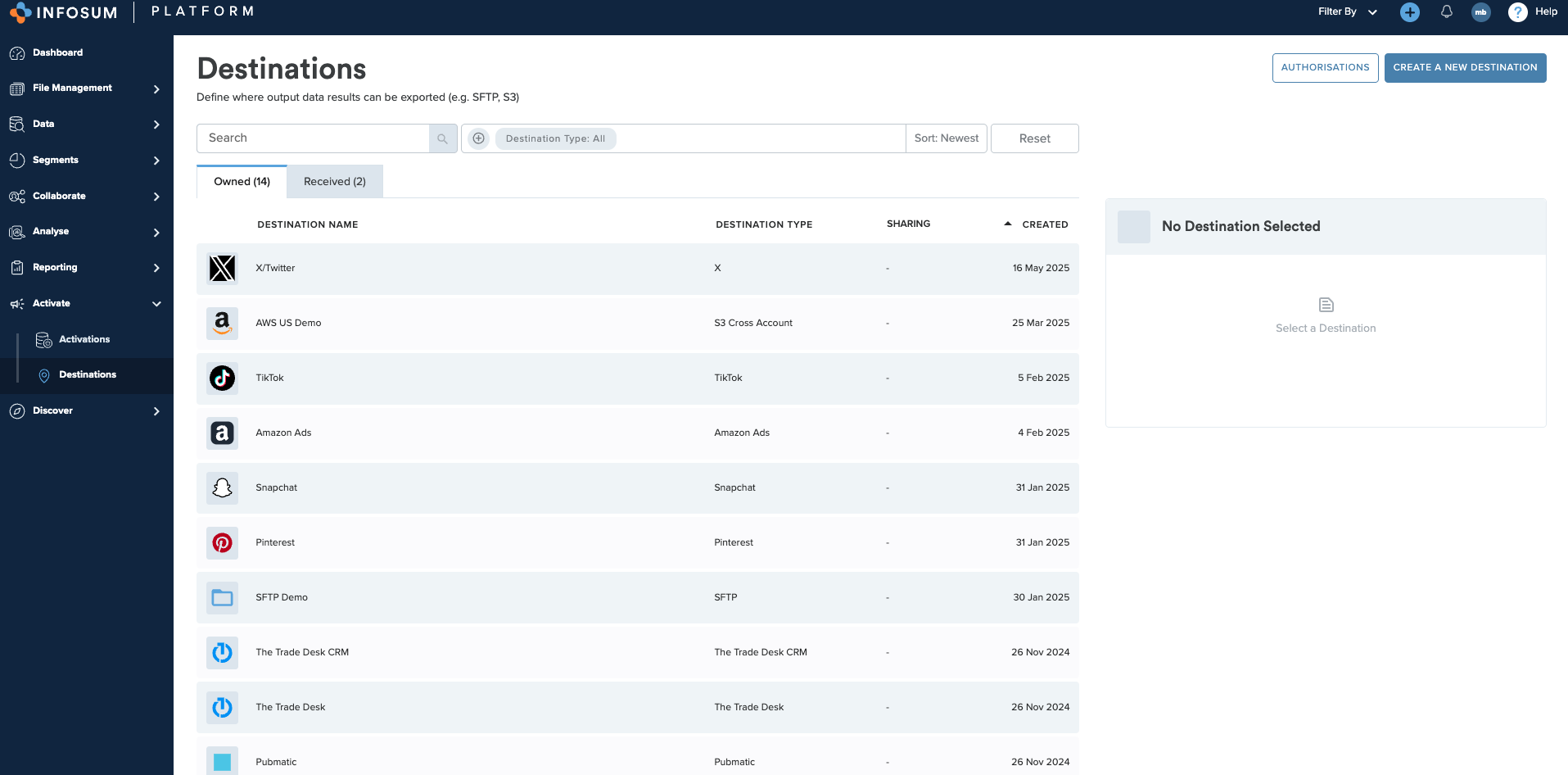Sort by the Created column arrow
This screenshot has width=1568, height=775.
(1008, 224)
